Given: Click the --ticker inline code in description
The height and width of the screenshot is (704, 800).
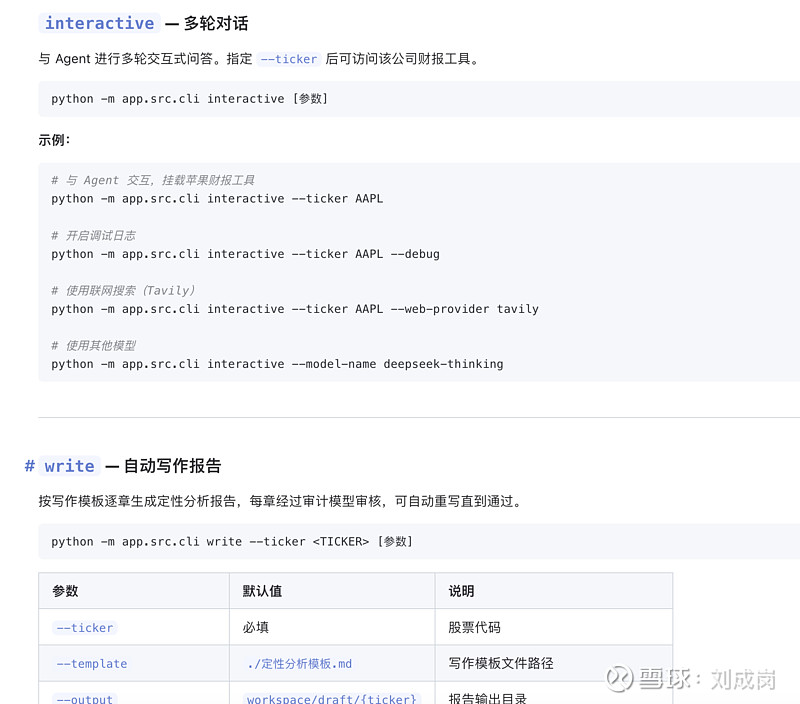Looking at the screenshot, I should tap(289, 59).
